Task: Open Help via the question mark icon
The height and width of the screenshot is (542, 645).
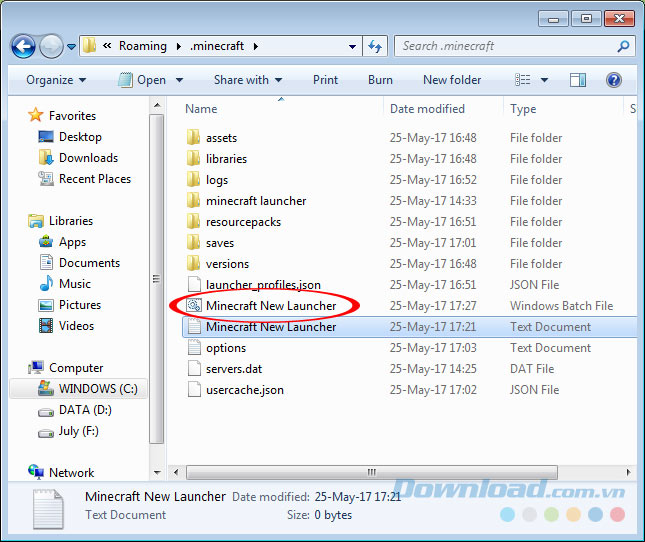Action: (x=613, y=80)
